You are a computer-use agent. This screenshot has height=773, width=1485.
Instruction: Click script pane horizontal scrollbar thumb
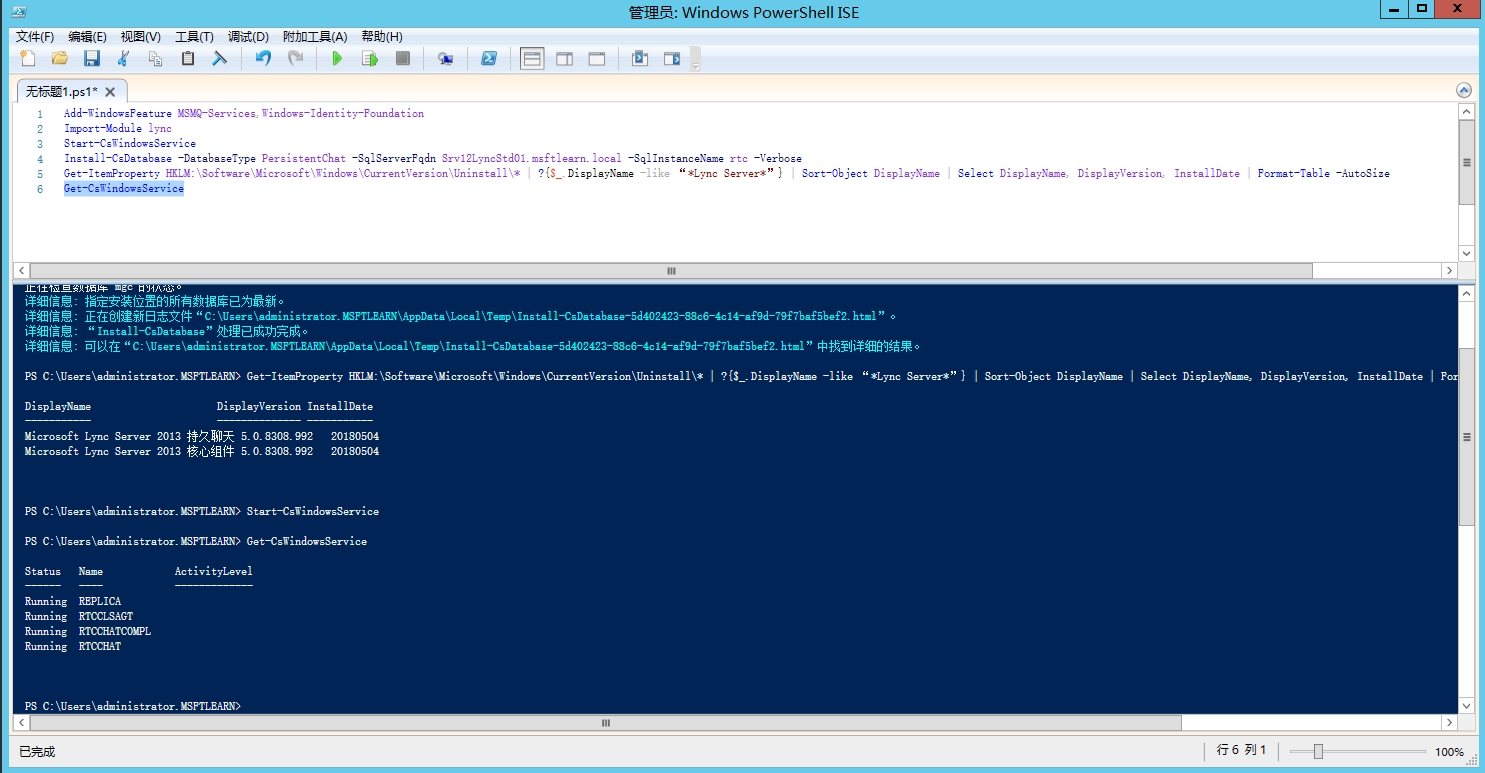(x=671, y=271)
